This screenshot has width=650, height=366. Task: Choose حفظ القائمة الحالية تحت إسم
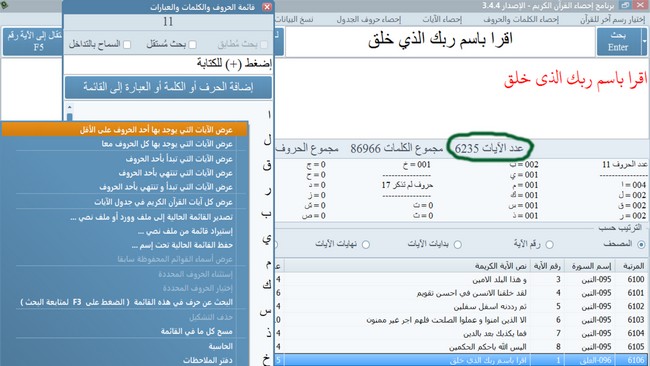coord(124,245)
